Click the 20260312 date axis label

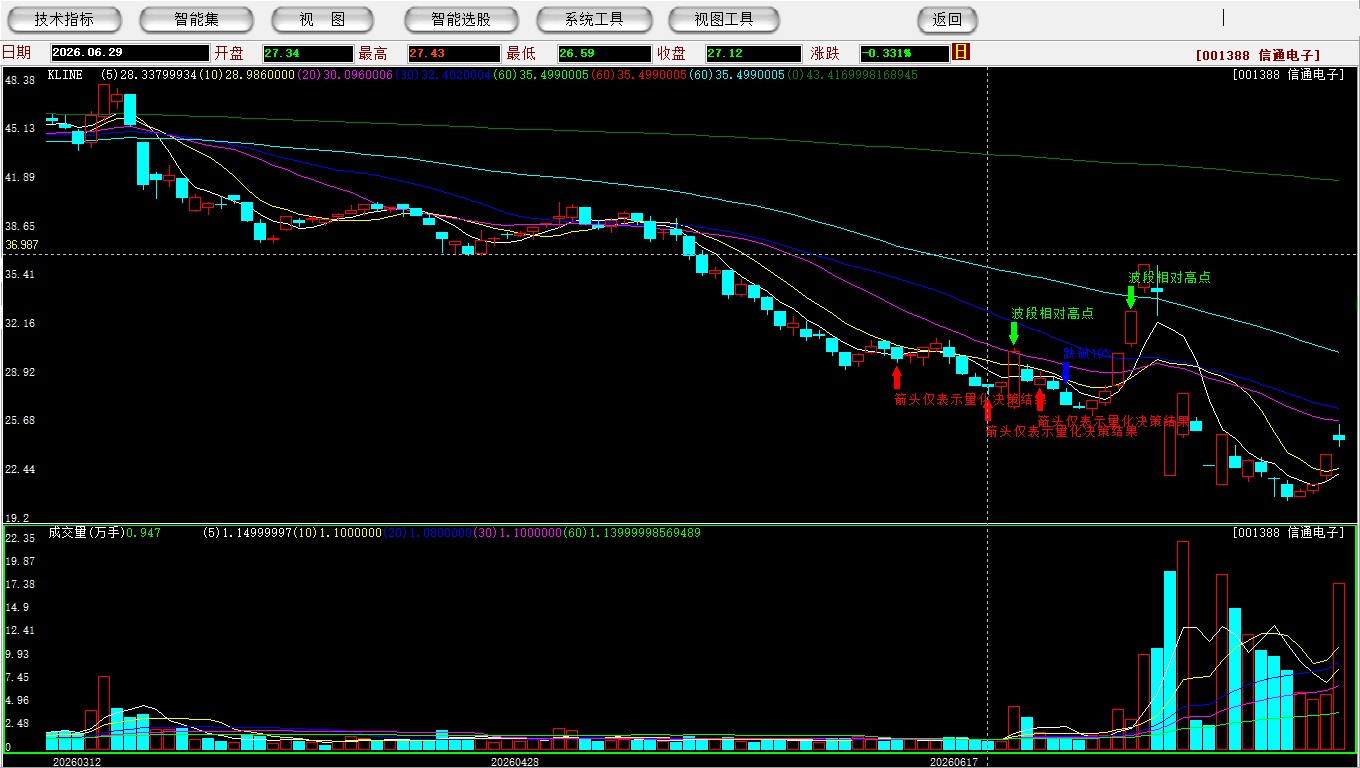tap(77, 762)
